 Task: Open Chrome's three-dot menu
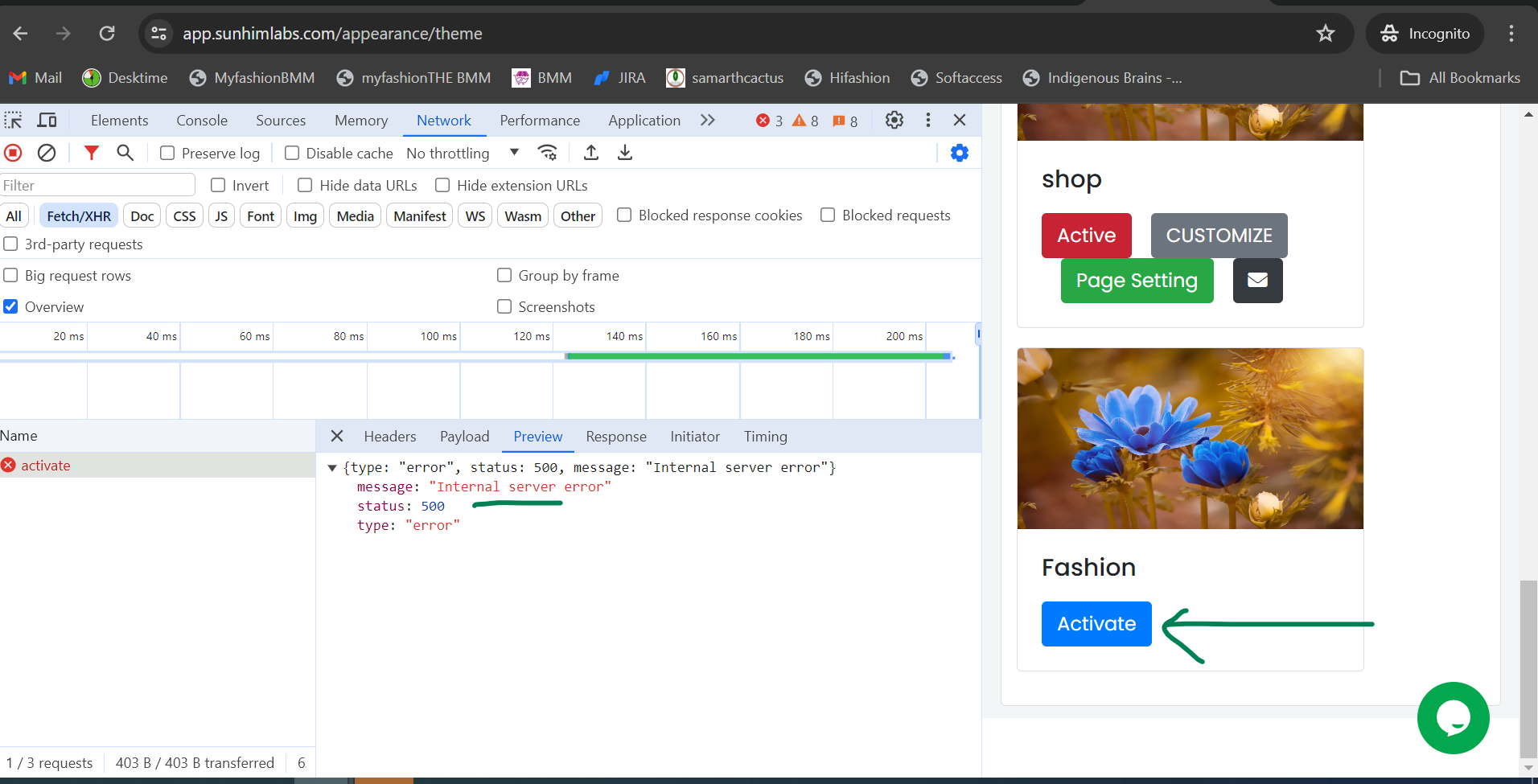pos(1511,33)
